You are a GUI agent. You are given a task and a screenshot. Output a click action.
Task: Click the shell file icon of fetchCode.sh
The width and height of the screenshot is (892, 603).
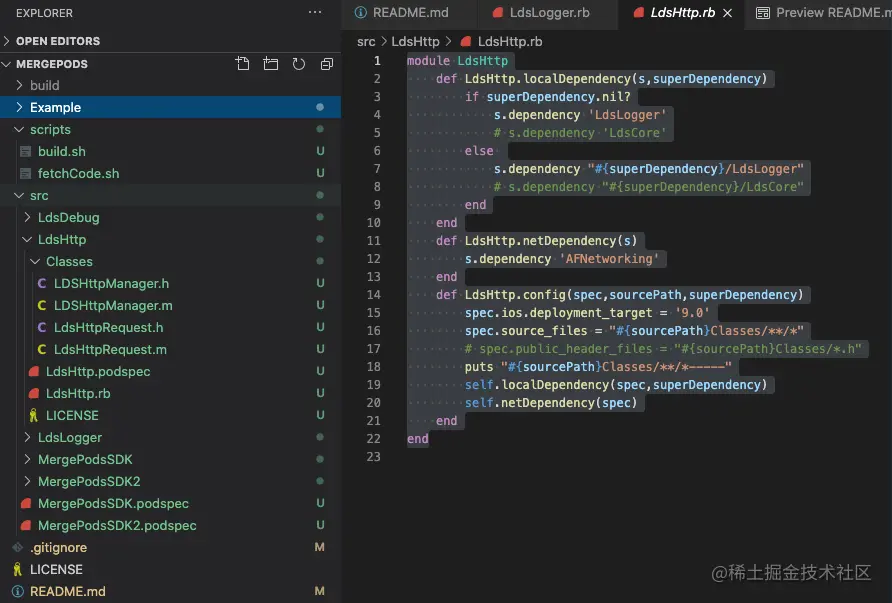click(x=26, y=174)
